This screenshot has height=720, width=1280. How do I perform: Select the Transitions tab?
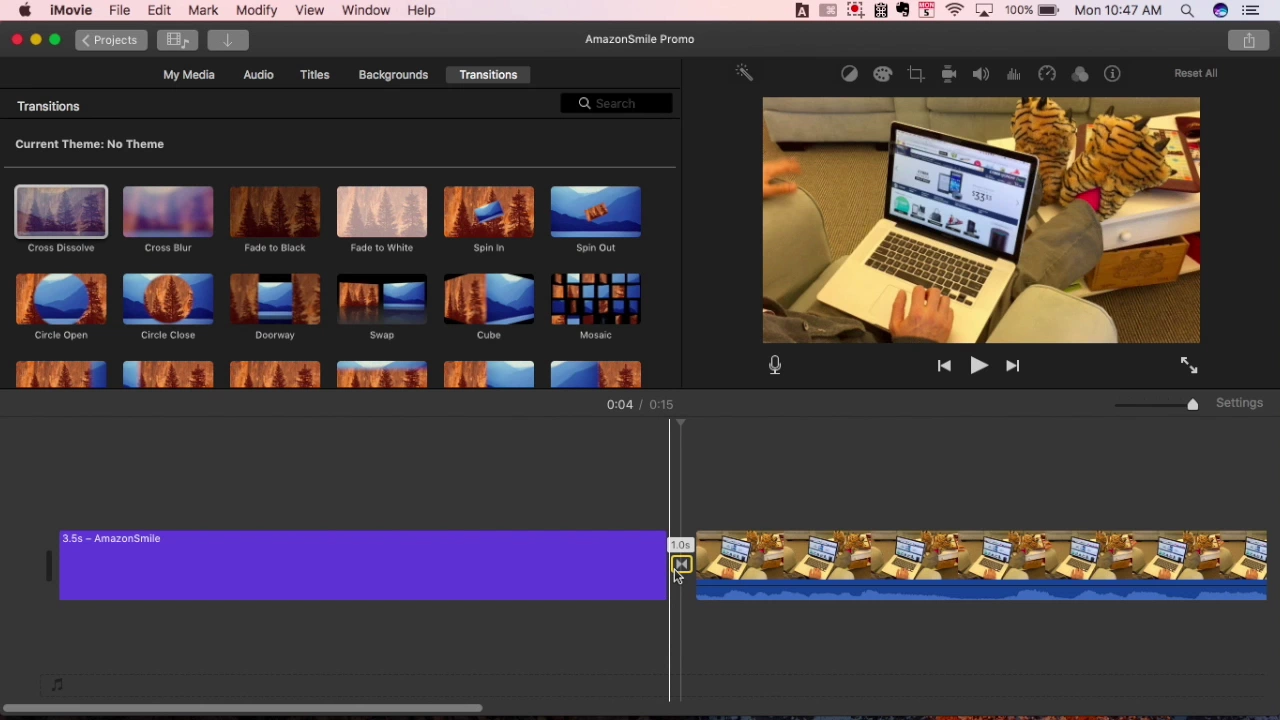pyautogui.click(x=488, y=75)
